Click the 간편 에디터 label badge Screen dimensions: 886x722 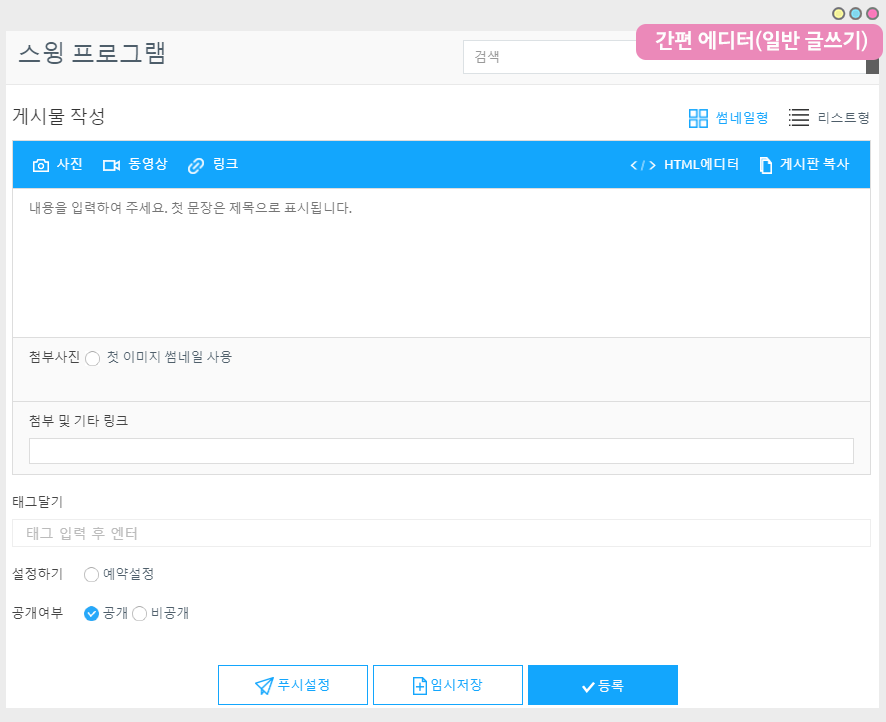759,42
